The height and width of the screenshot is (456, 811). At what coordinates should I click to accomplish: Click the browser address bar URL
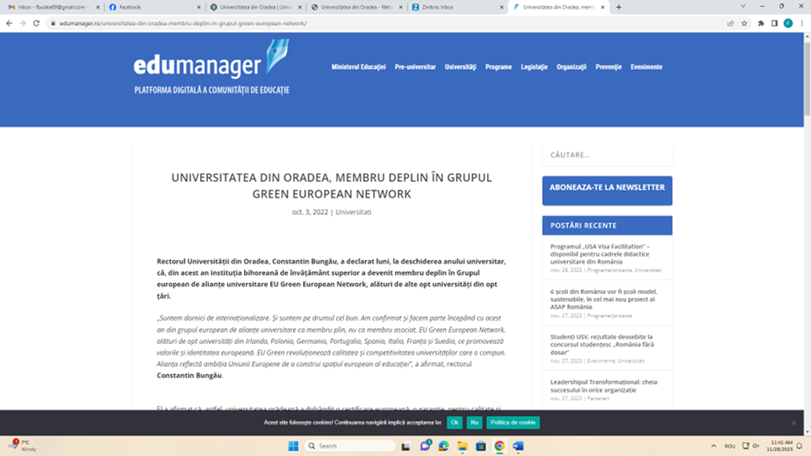(x=200, y=23)
